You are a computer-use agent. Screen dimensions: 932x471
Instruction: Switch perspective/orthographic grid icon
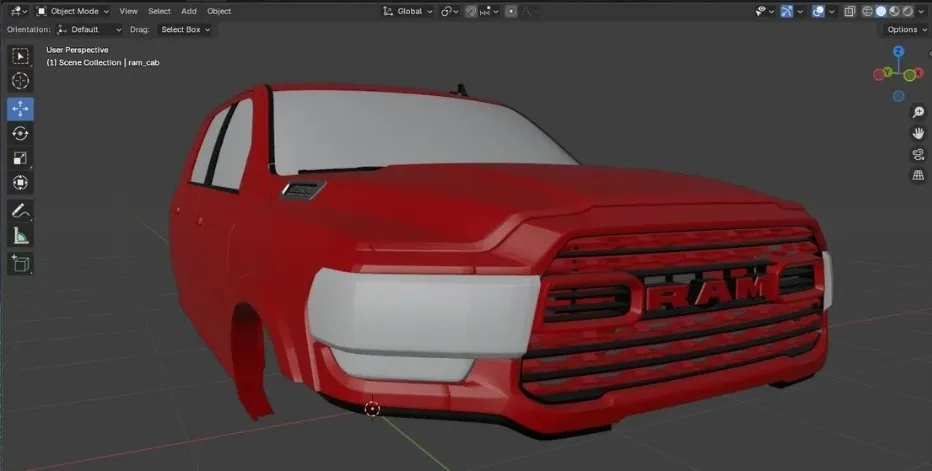pyautogui.click(x=918, y=175)
